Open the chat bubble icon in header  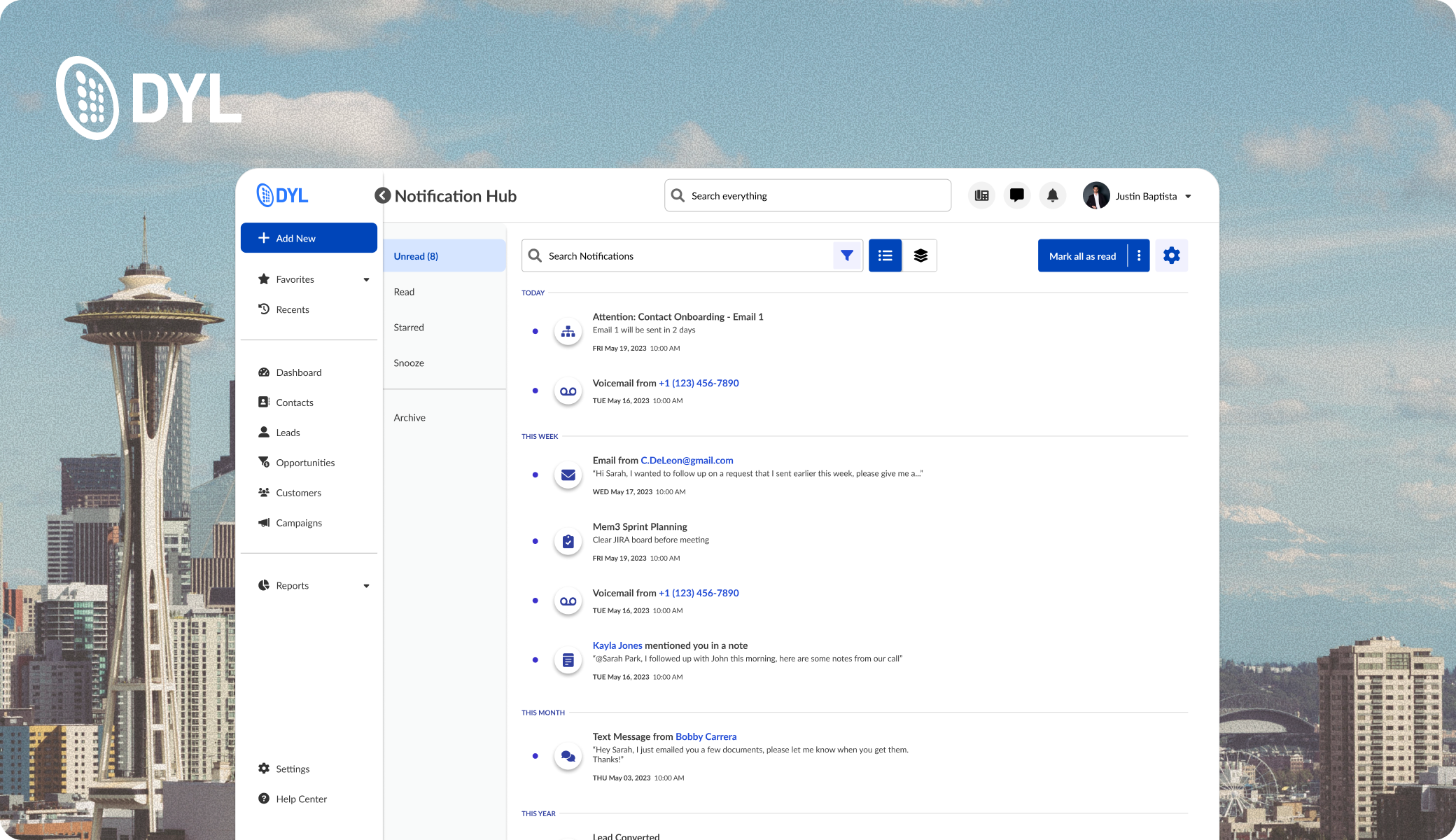[x=1017, y=195]
